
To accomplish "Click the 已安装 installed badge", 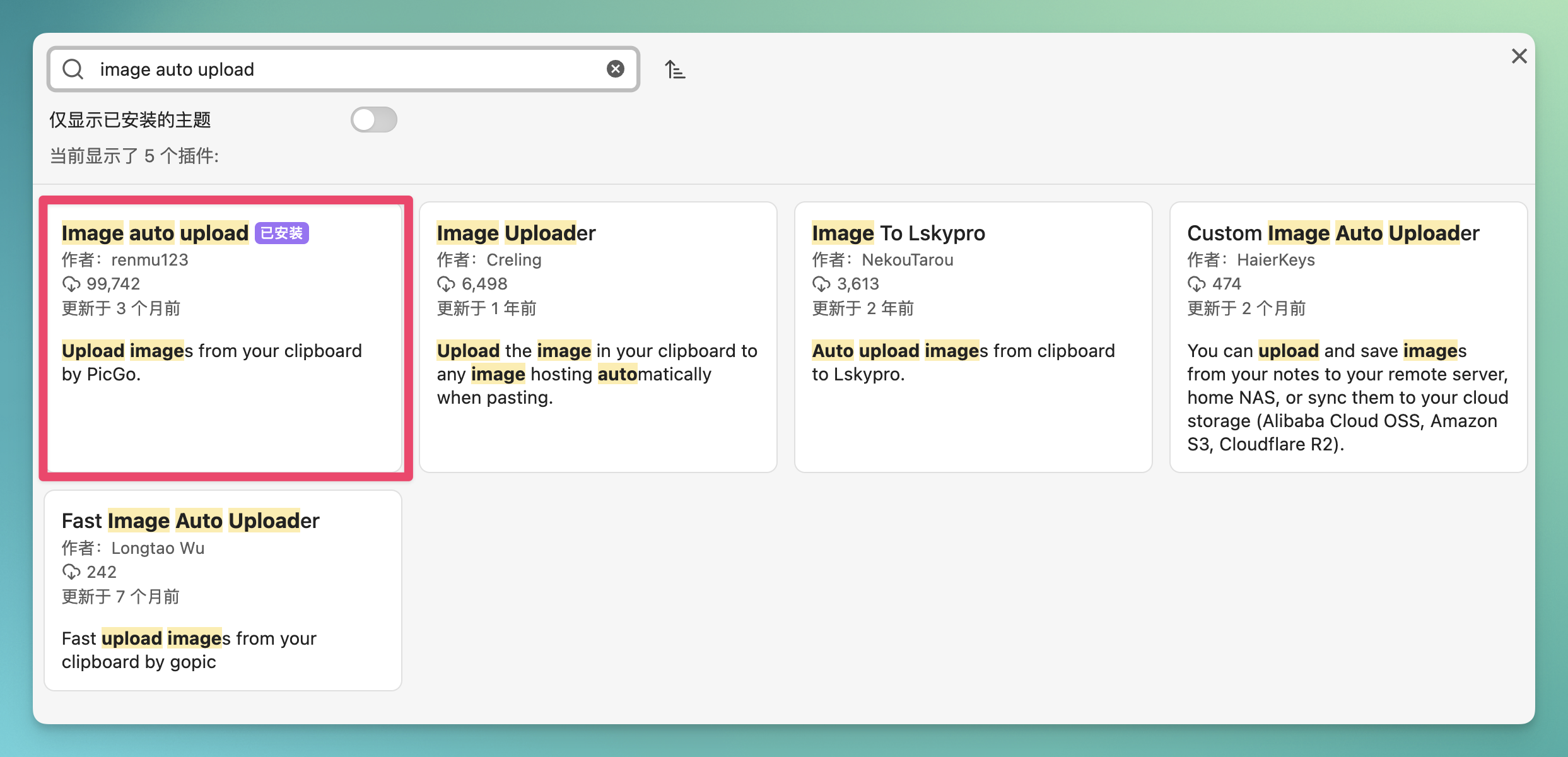I will 282,233.
